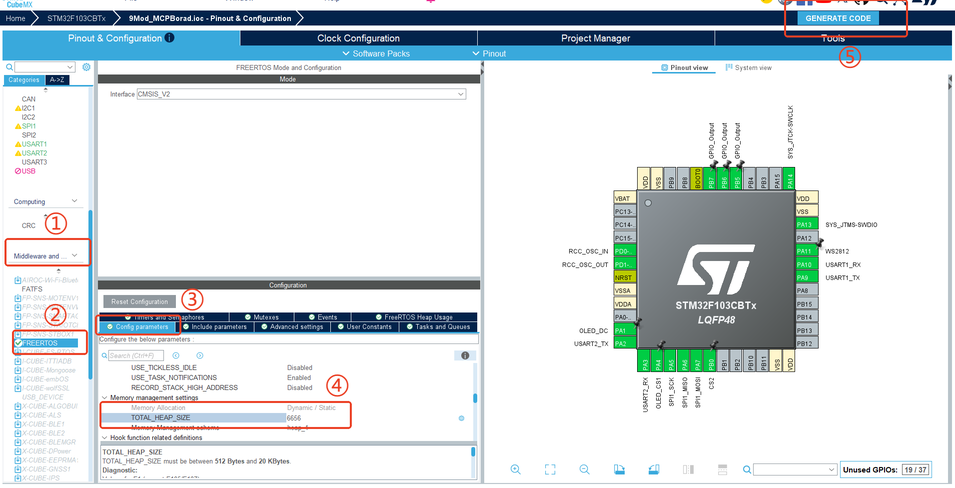Zoom in on the pinout view

coord(515,469)
